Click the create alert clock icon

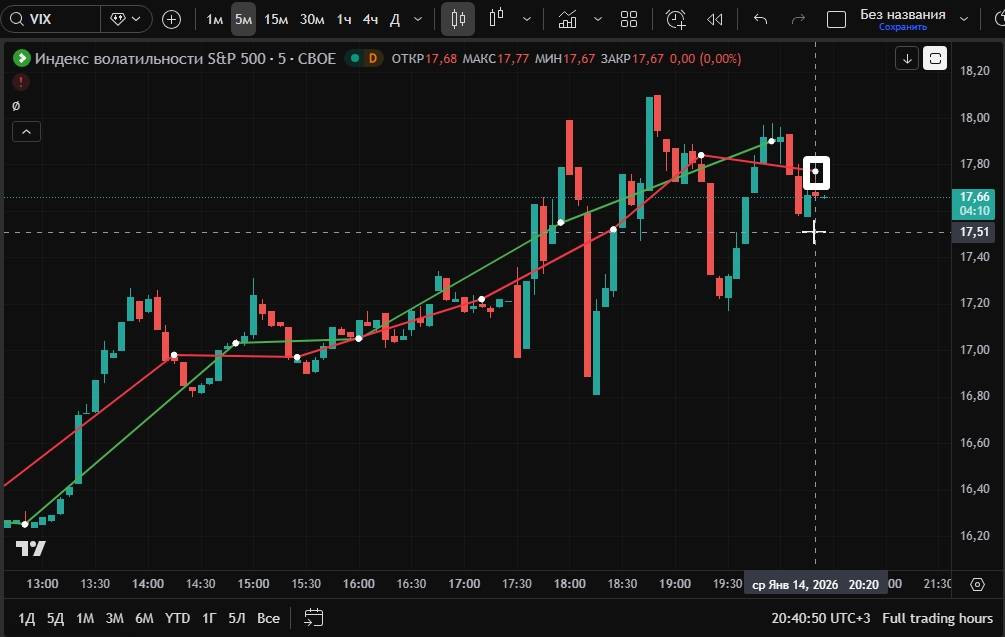point(677,19)
